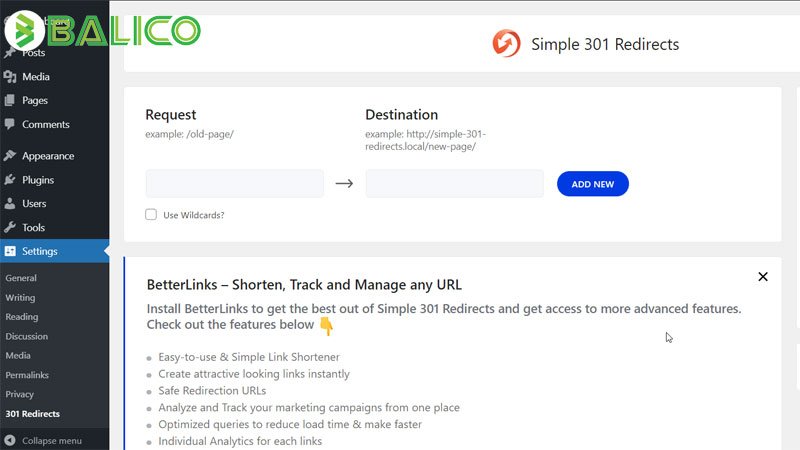
Task: Open the Comments menu item
Action: click(45, 124)
